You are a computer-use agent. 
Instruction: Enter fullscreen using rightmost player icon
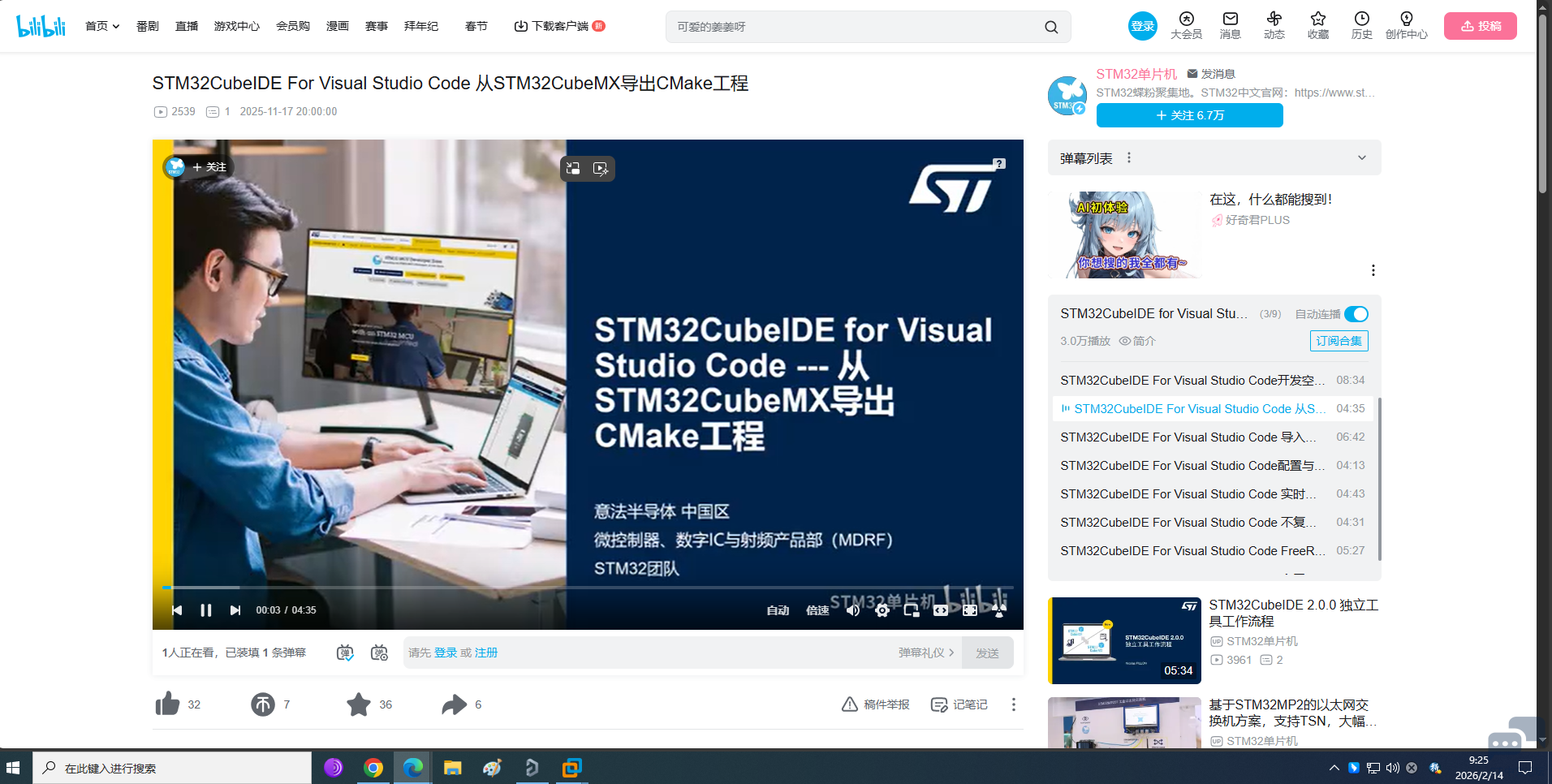999,610
